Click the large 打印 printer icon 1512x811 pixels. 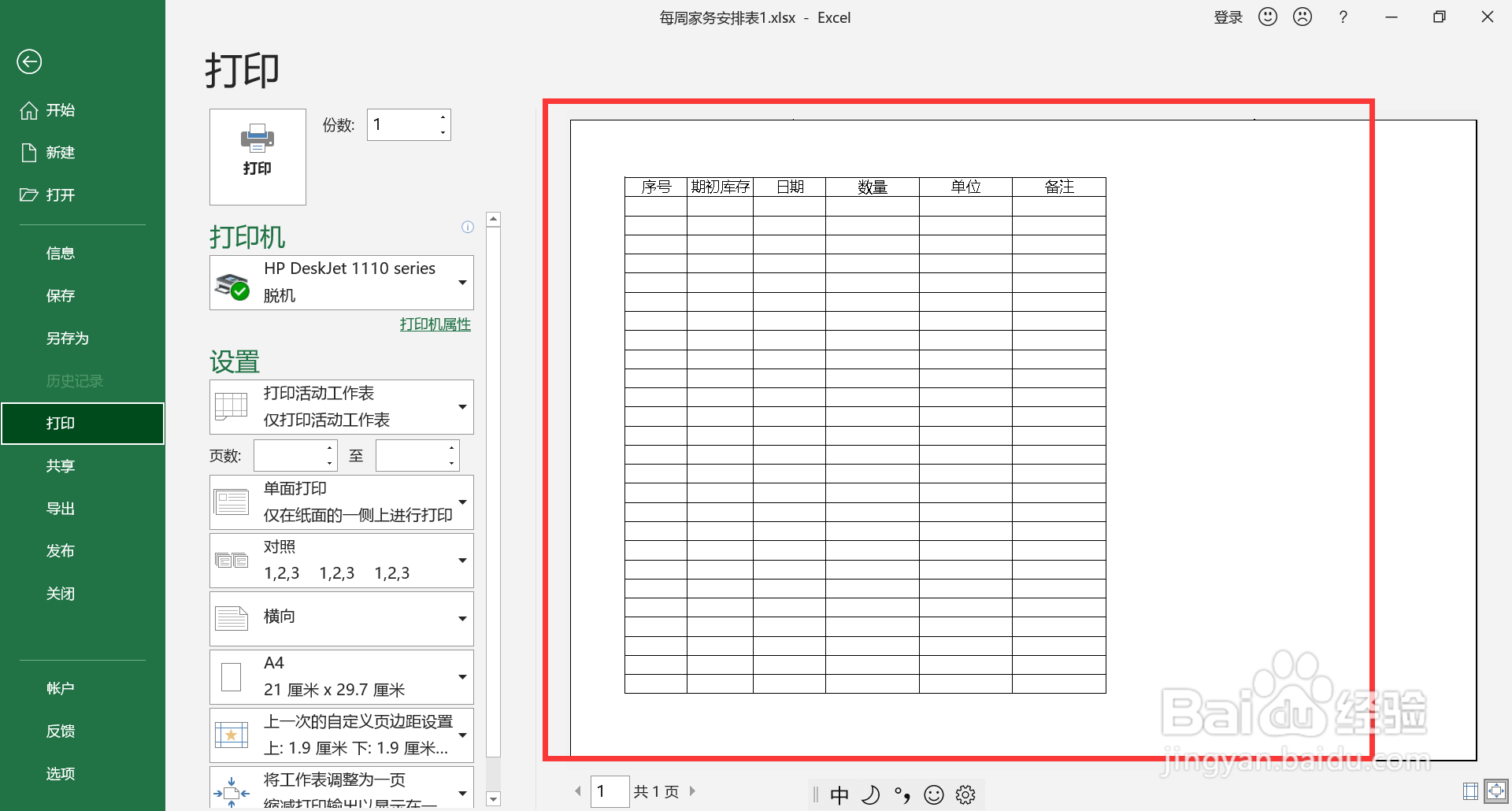click(258, 156)
